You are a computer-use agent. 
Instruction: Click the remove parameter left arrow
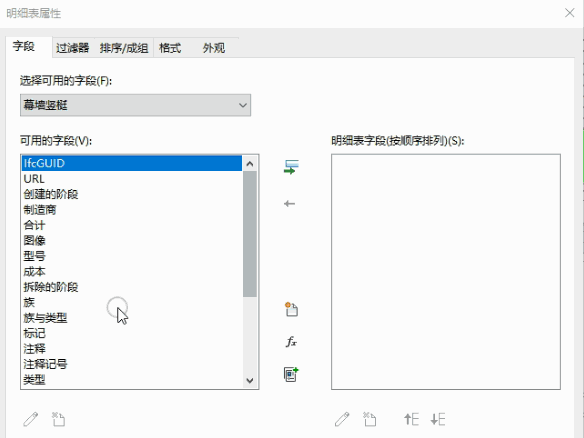pos(289,204)
